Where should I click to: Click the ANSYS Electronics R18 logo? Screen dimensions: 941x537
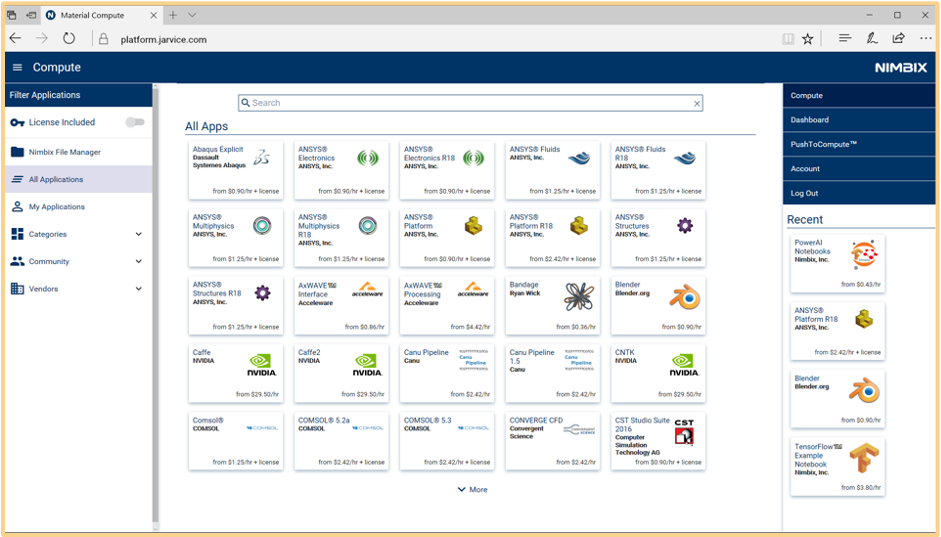click(x=473, y=158)
